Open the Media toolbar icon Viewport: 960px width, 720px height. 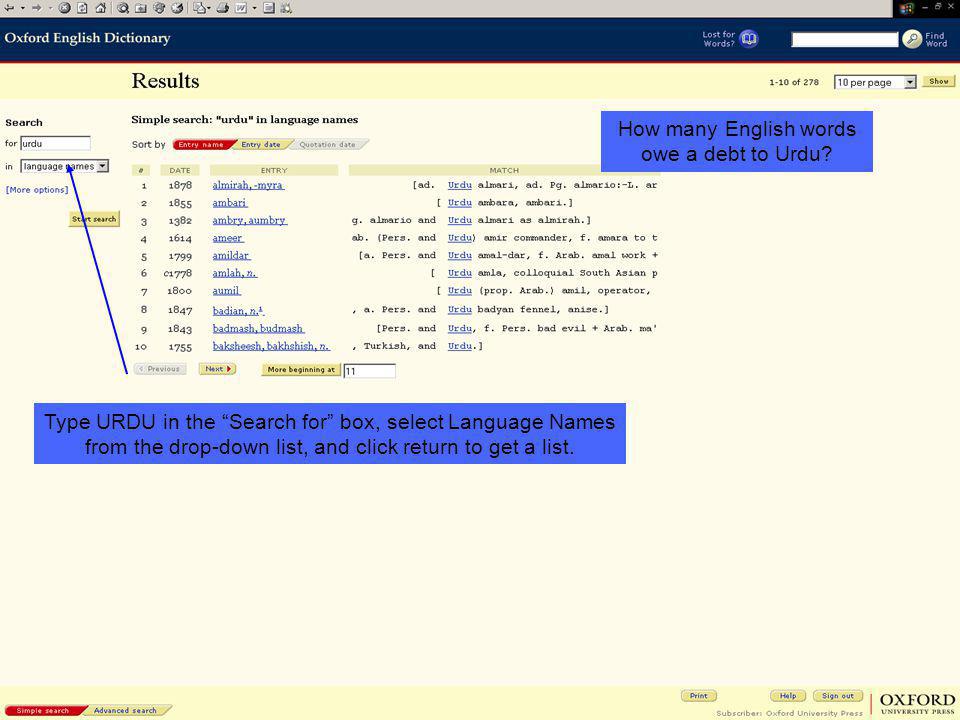159,8
